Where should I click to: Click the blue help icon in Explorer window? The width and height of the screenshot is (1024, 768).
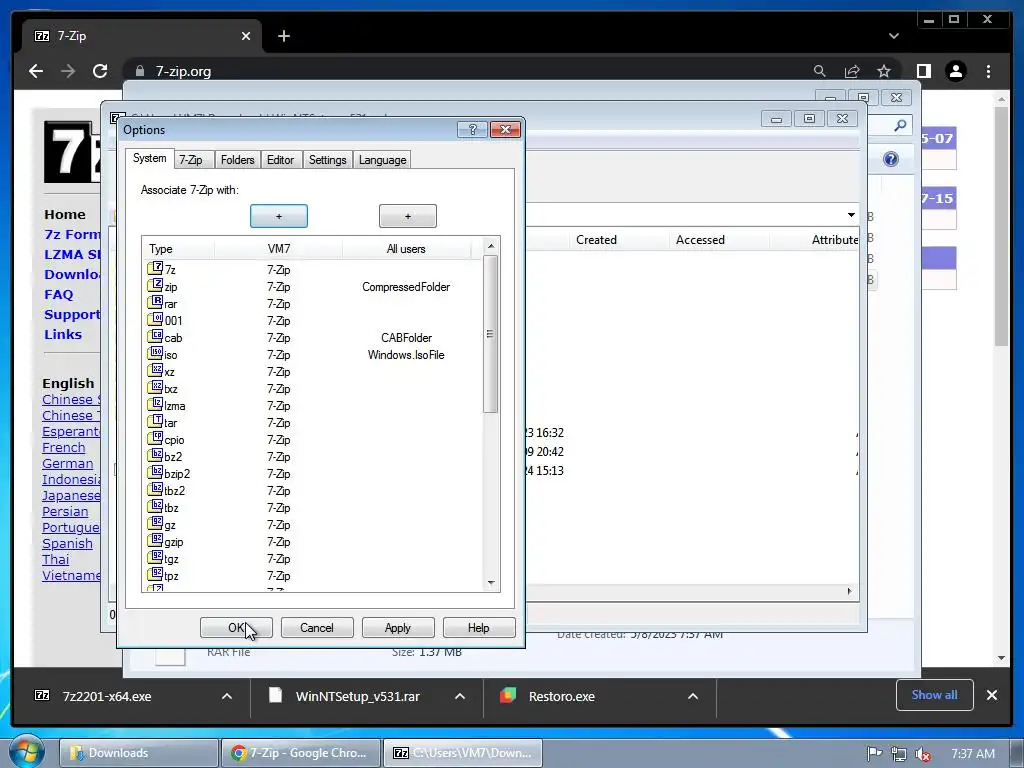[891, 159]
